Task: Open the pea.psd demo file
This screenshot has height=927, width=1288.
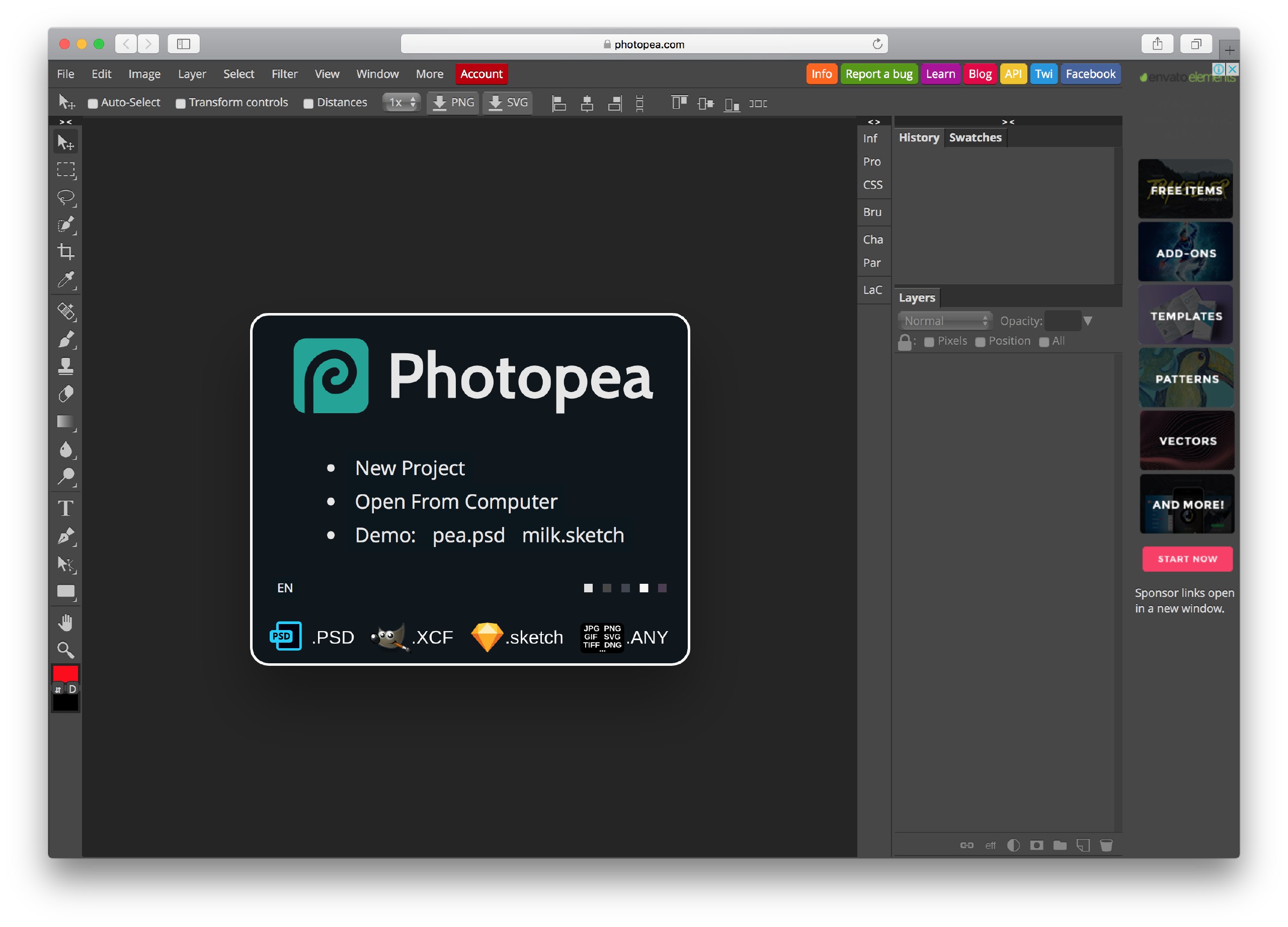Action: [x=468, y=535]
